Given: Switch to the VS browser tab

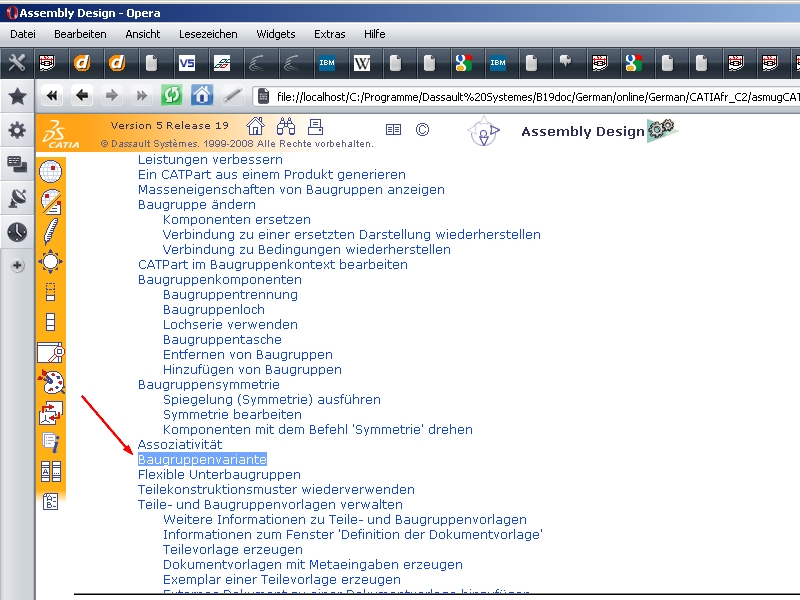Looking at the screenshot, I should pos(187,63).
